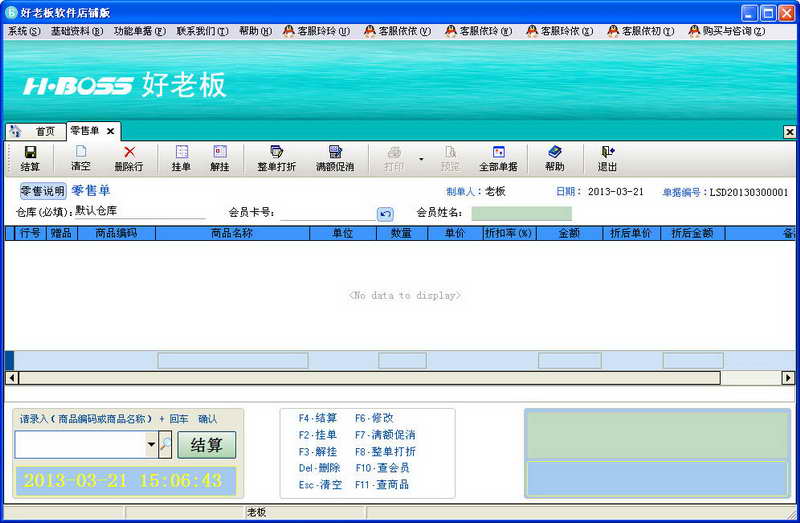Open 系统(S) menu
Image resolution: width=800 pixels, height=523 pixels.
click(24, 31)
